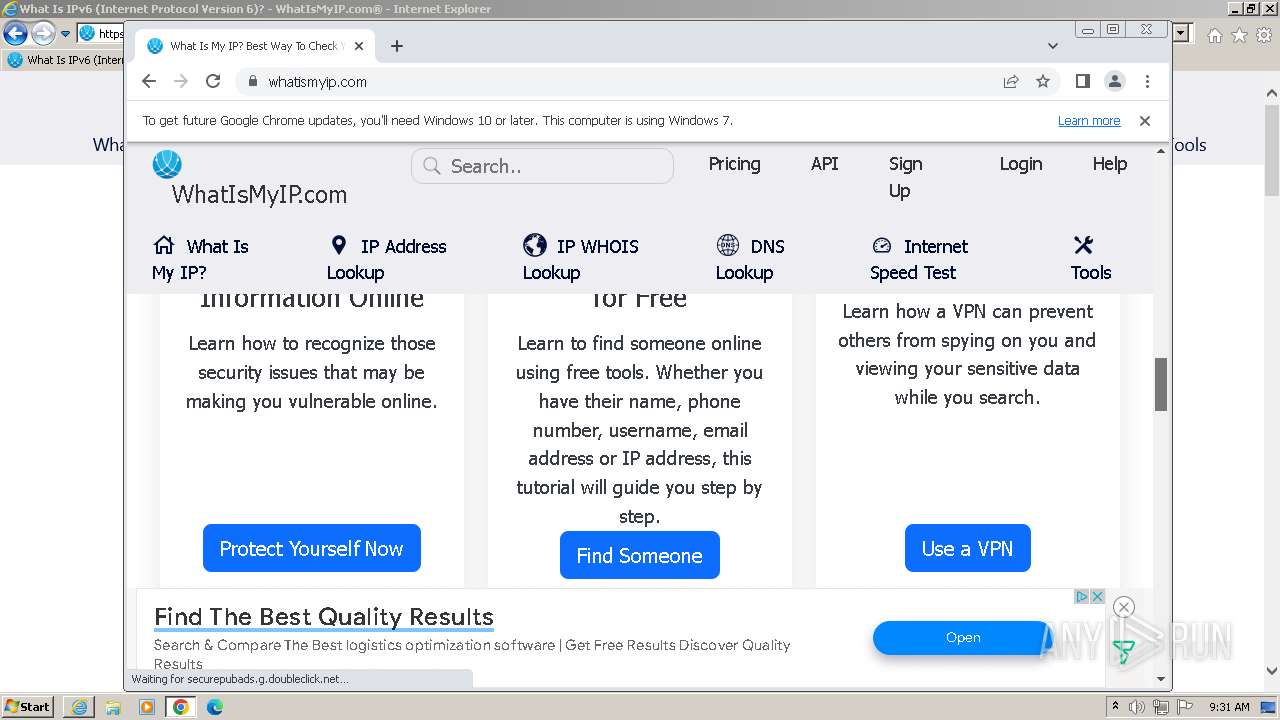Click the Chrome page vertical scrollbar thumb
This screenshot has width=1280, height=720.
(1161, 384)
